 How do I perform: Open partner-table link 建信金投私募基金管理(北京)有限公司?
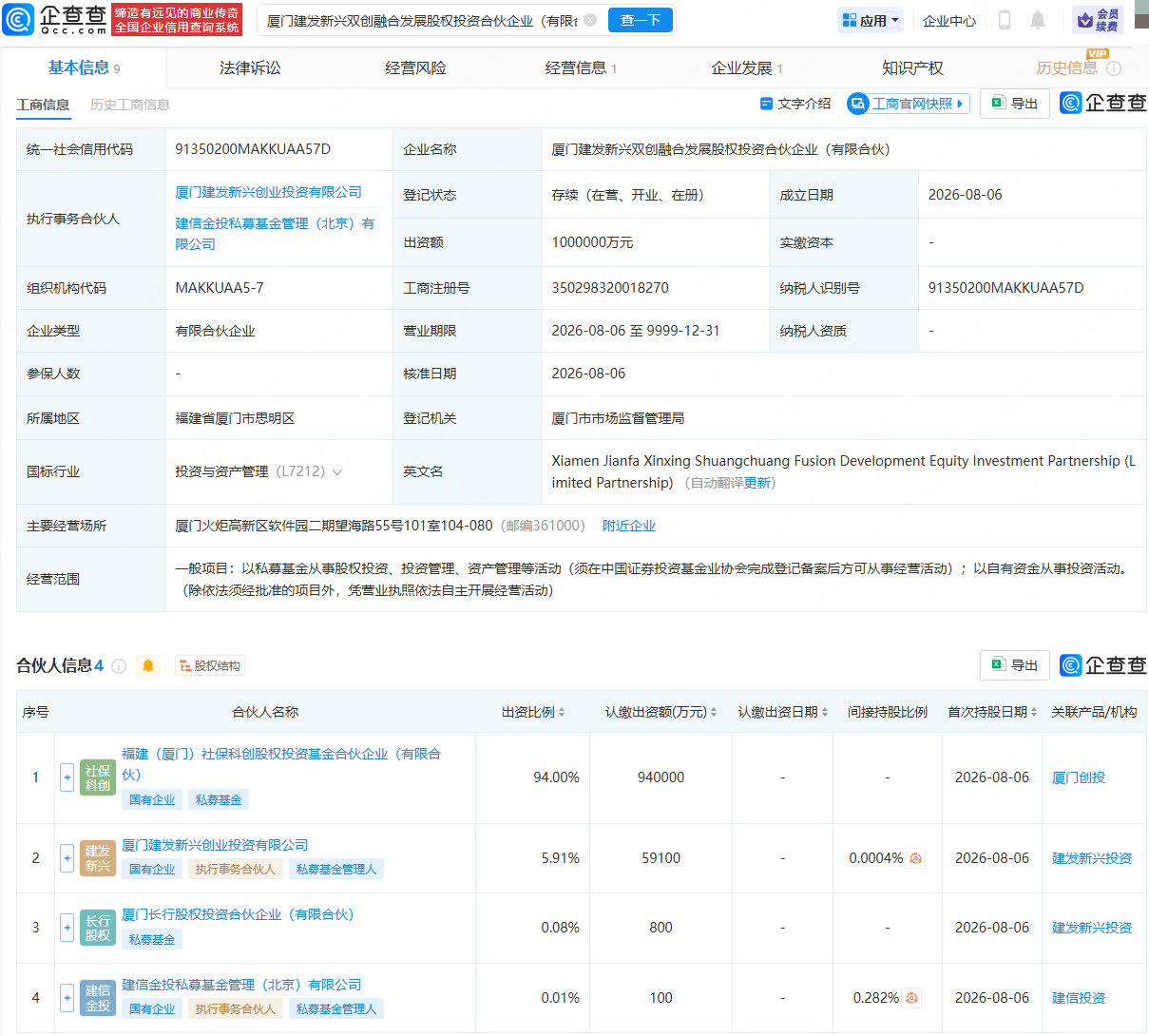click(241, 985)
